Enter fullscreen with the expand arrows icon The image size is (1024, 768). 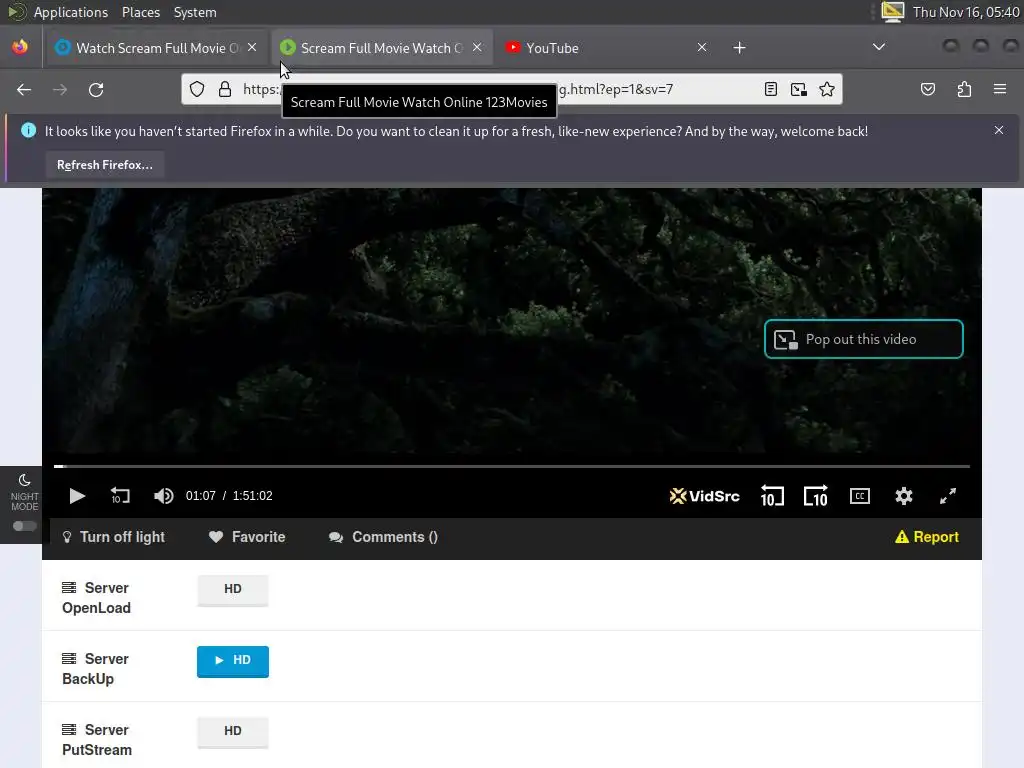(x=948, y=496)
